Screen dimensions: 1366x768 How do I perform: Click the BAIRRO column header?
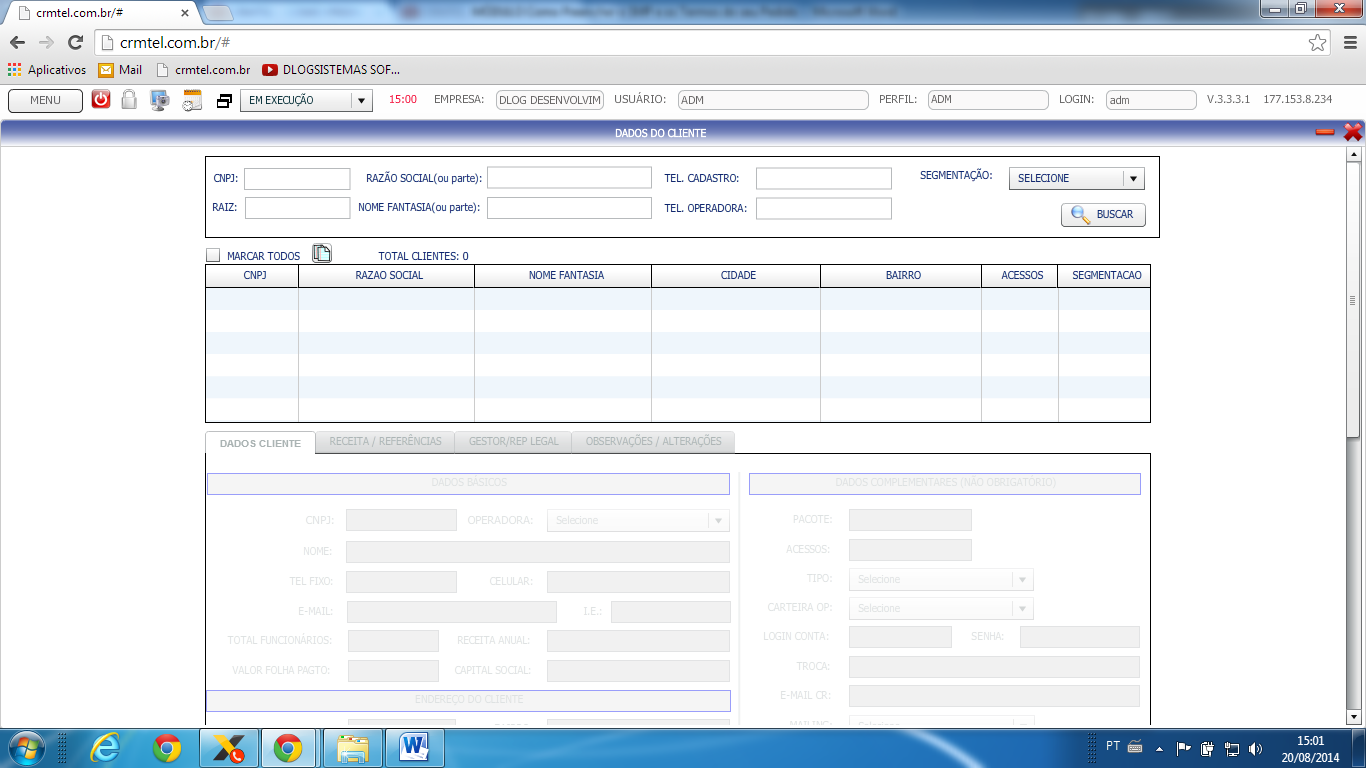(x=901, y=275)
